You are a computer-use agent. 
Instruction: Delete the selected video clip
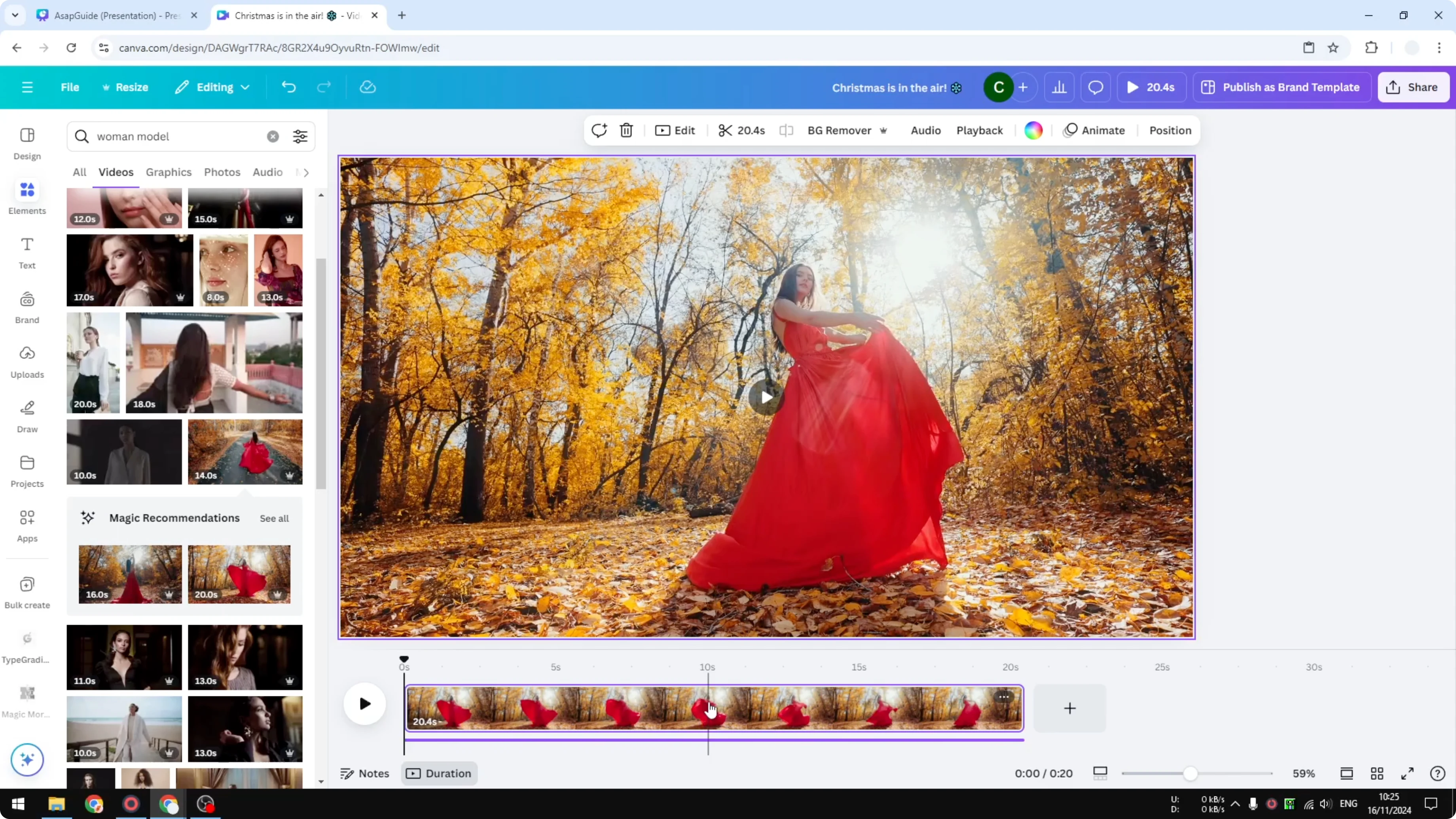(x=626, y=130)
